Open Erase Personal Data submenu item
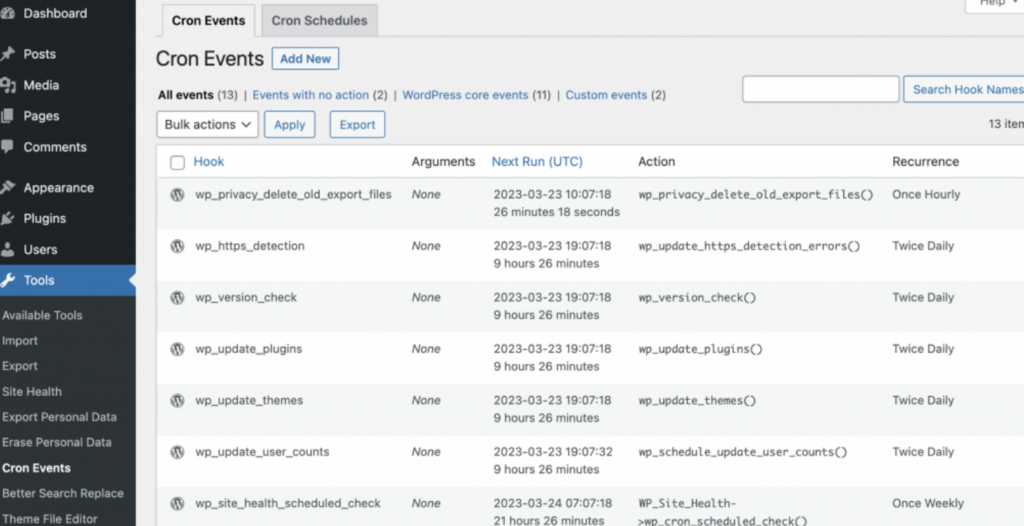 click(x=57, y=442)
